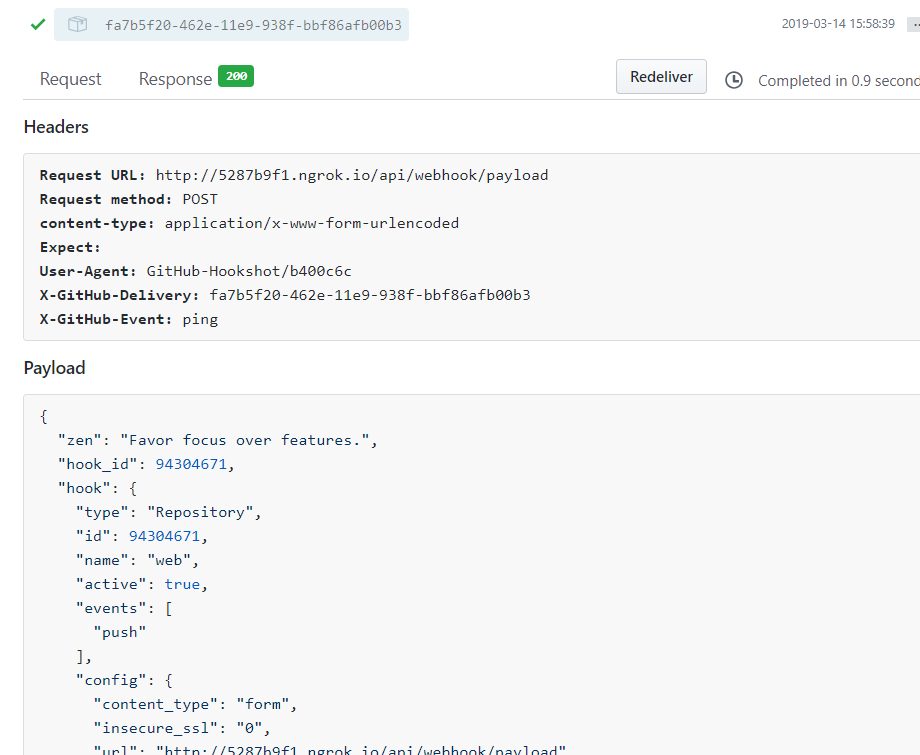Viewport: 920px width, 755px height.
Task: Click the 'Completed in 0.9 seconds' text
Action: (x=838, y=81)
